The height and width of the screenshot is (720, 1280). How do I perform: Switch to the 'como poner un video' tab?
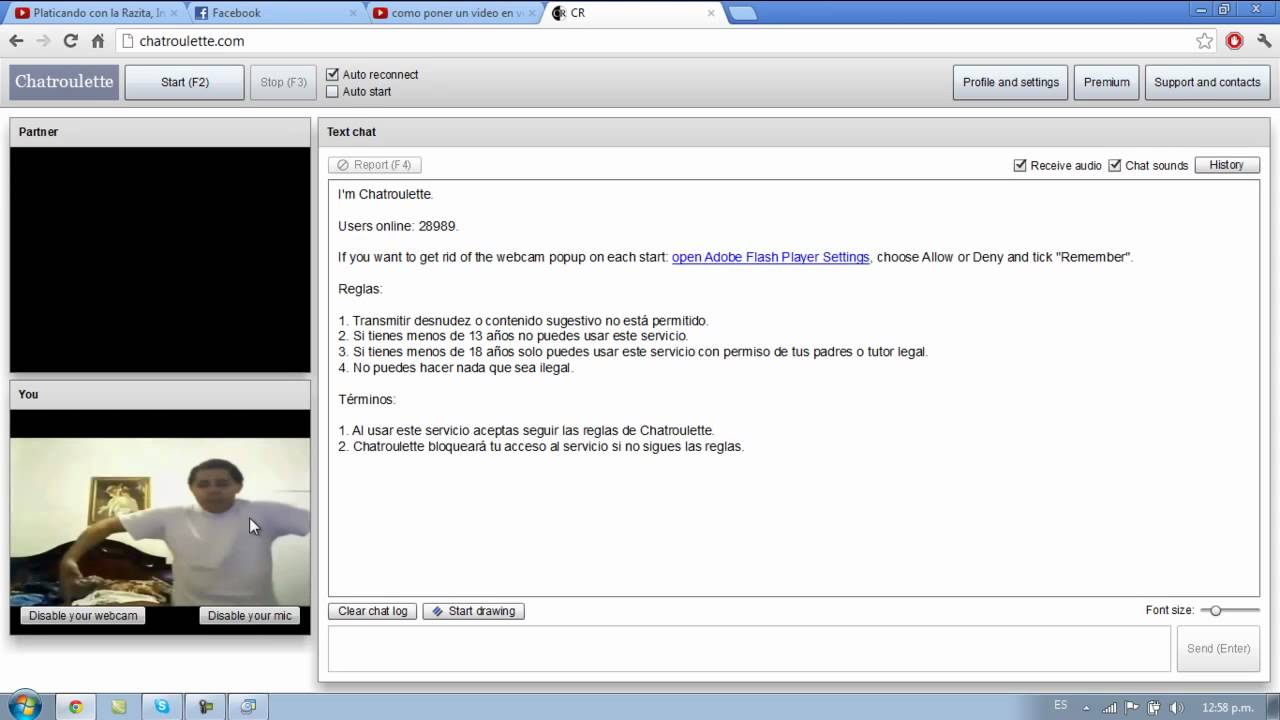[x=452, y=13]
